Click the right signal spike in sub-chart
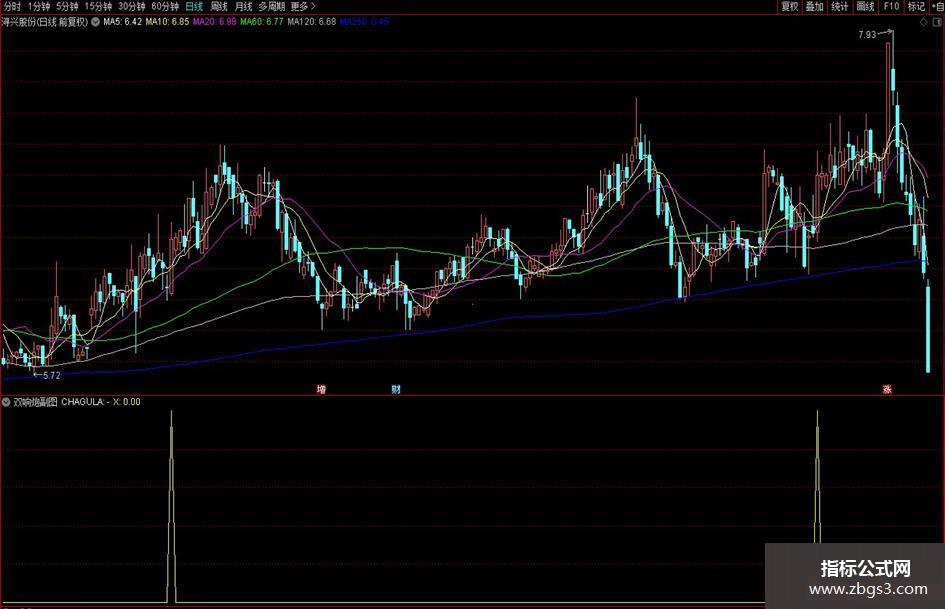Viewport: 945px width, 609px height. [817, 477]
